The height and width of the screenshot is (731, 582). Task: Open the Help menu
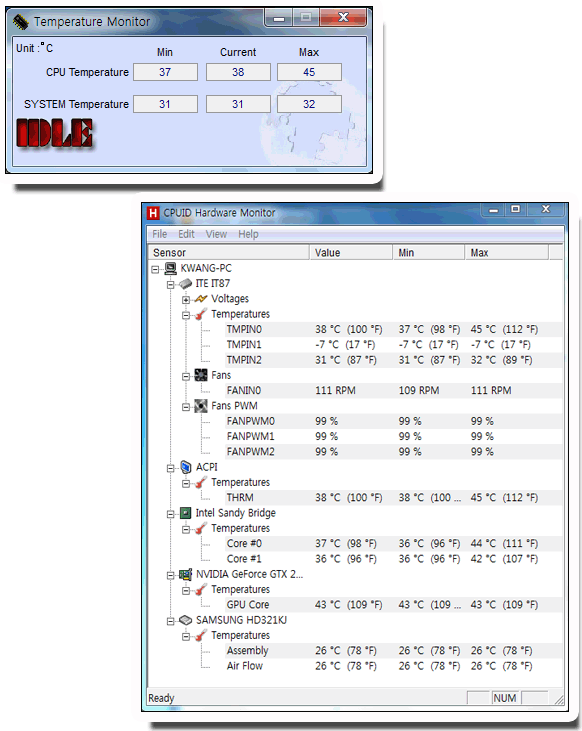(x=248, y=234)
